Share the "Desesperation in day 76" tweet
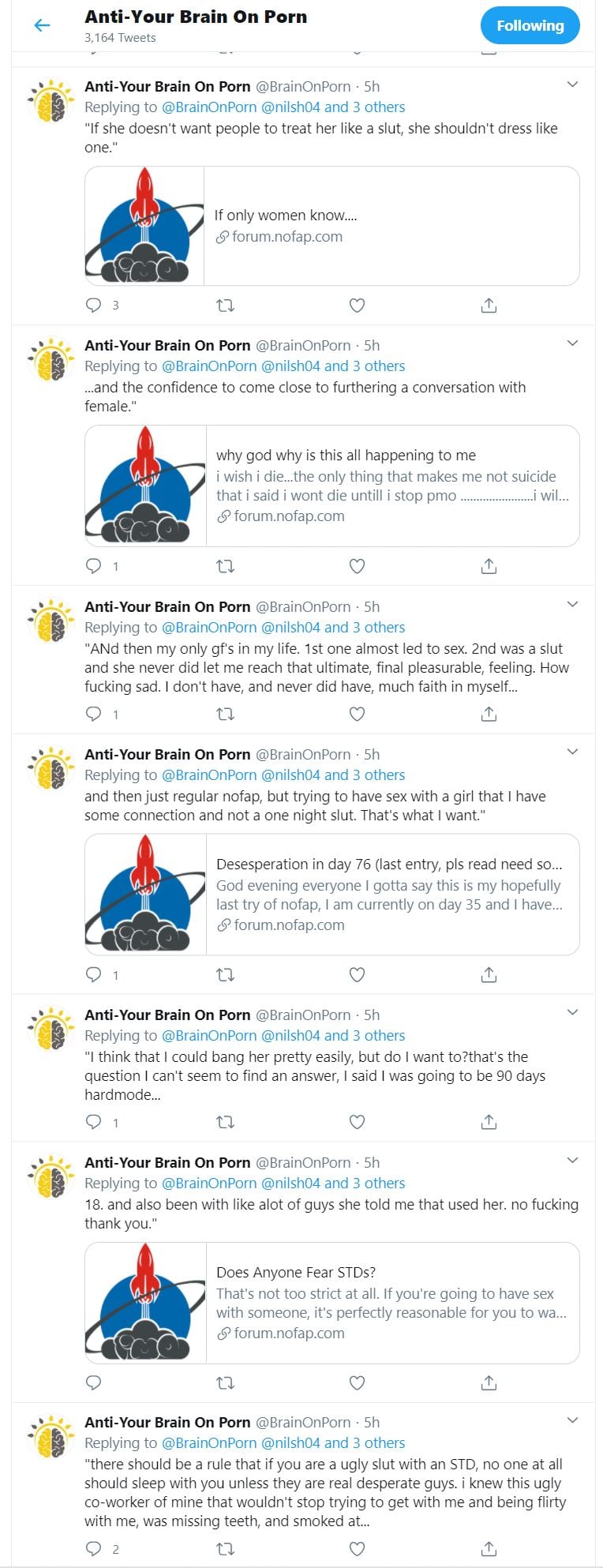603x1568 pixels. coord(489,975)
